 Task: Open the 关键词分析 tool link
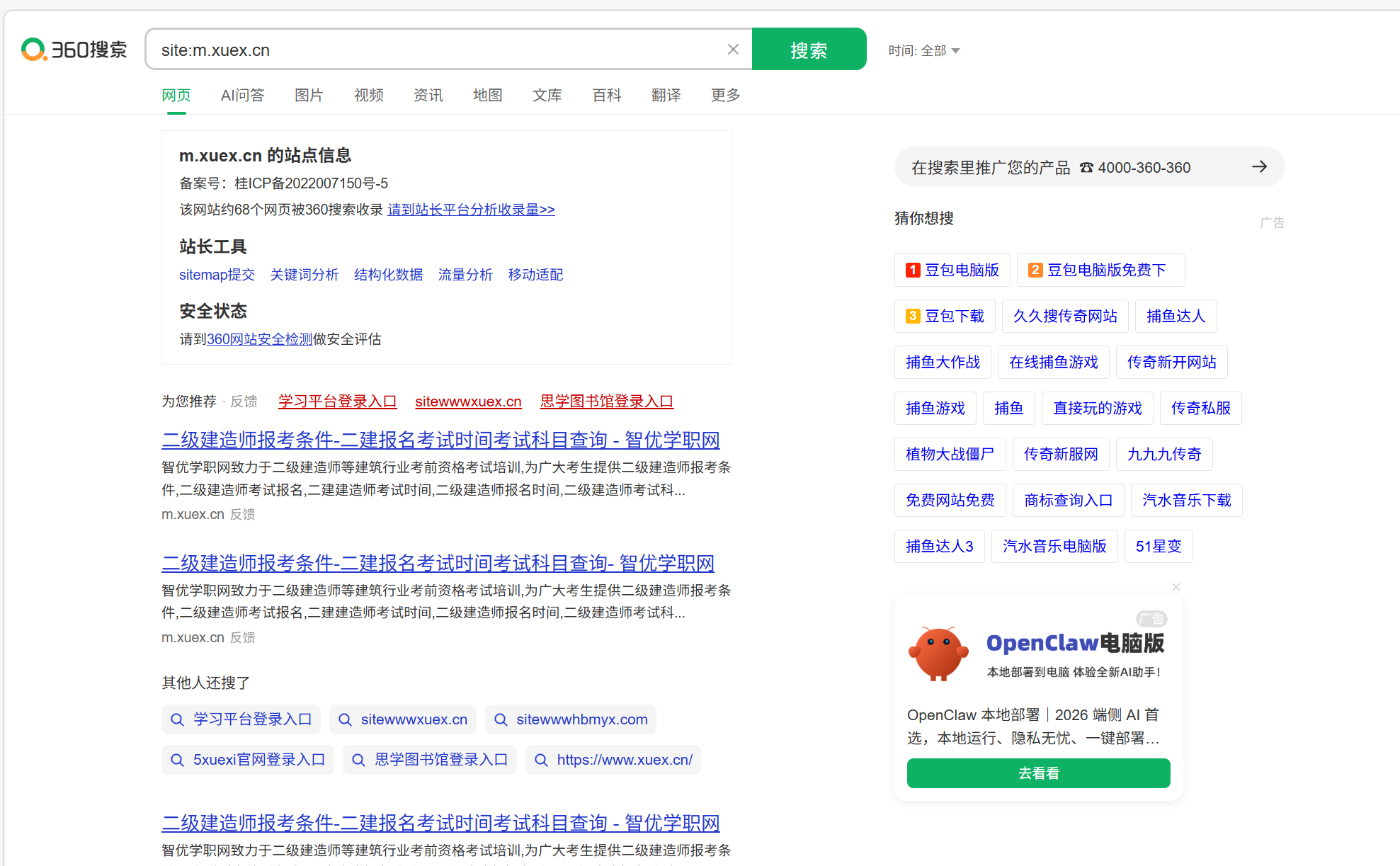(x=305, y=275)
